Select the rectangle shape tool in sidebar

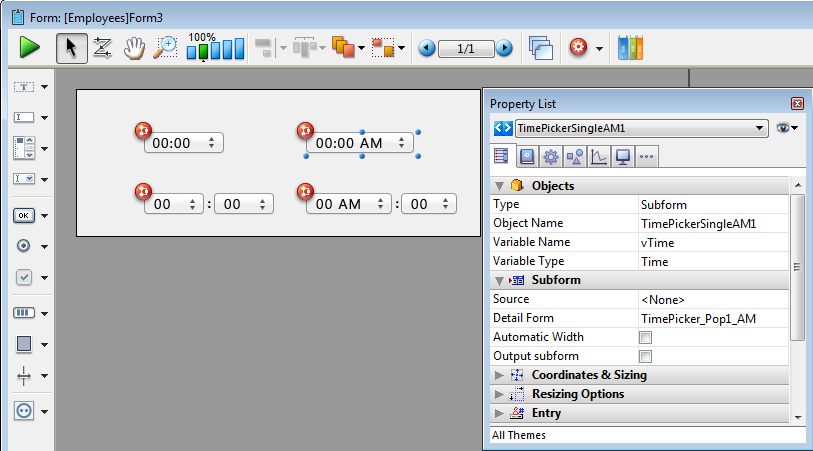coord(24,344)
